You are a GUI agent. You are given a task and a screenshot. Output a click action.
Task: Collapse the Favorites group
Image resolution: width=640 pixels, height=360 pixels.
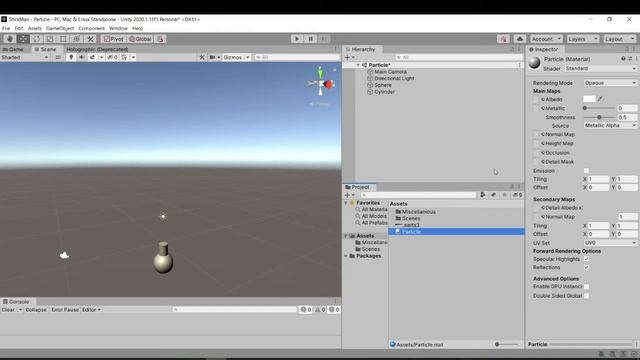click(x=346, y=202)
